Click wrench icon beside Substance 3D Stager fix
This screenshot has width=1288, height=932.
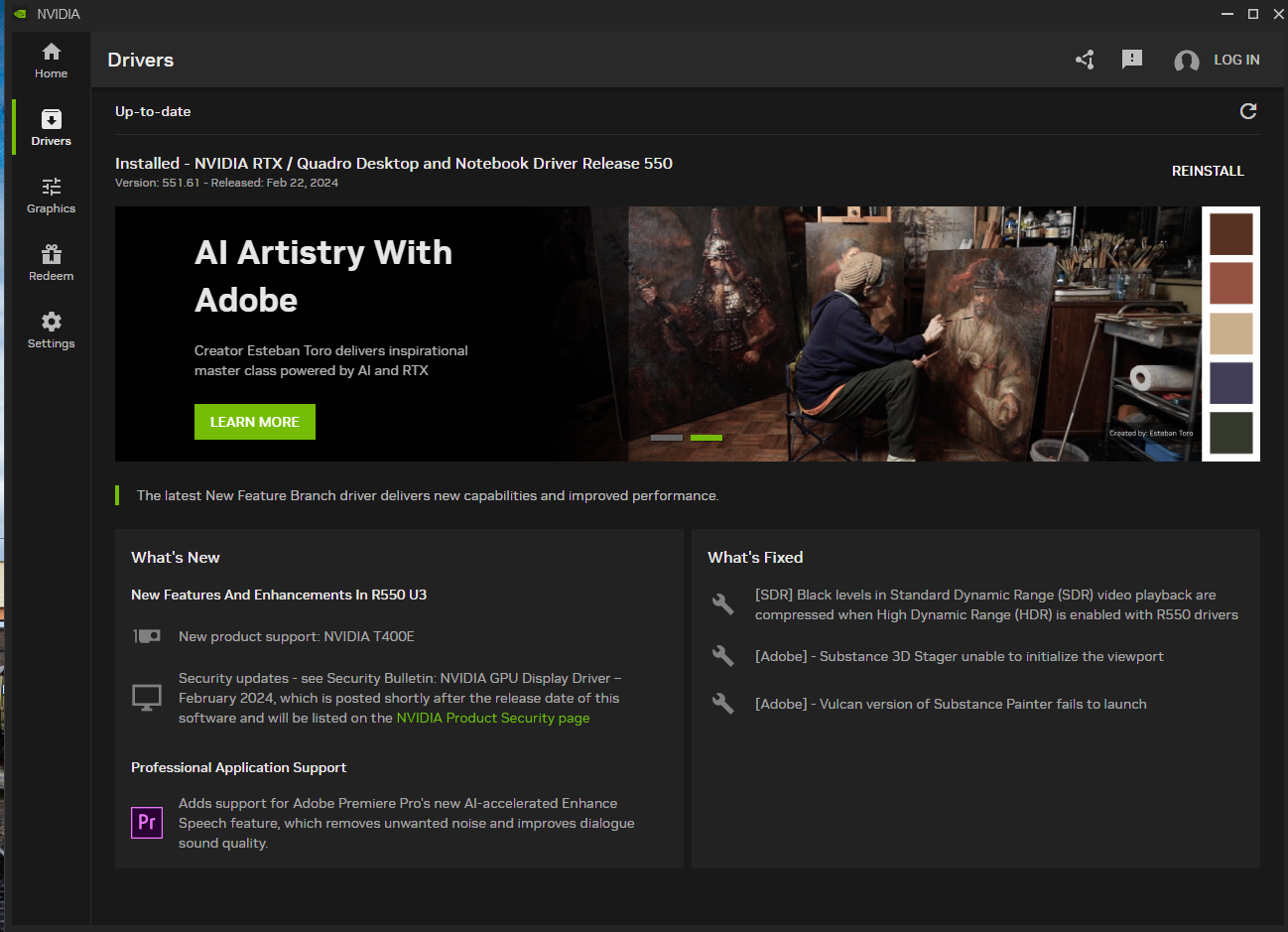click(x=723, y=656)
